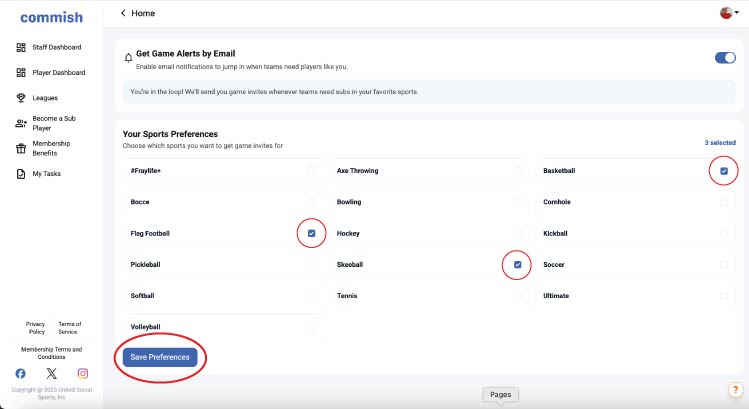Uncheck the Flag Football checkbox
This screenshot has height=409, width=749.
pos(311,234)
